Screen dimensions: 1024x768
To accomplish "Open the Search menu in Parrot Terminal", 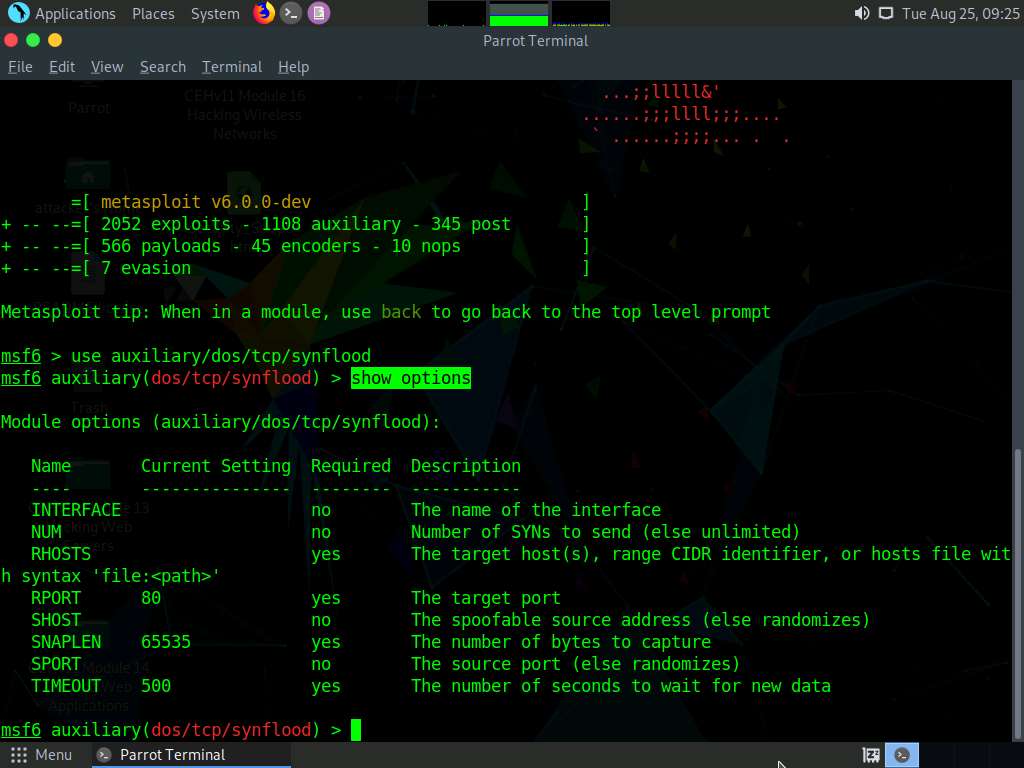I will click(x=163, y=67).
